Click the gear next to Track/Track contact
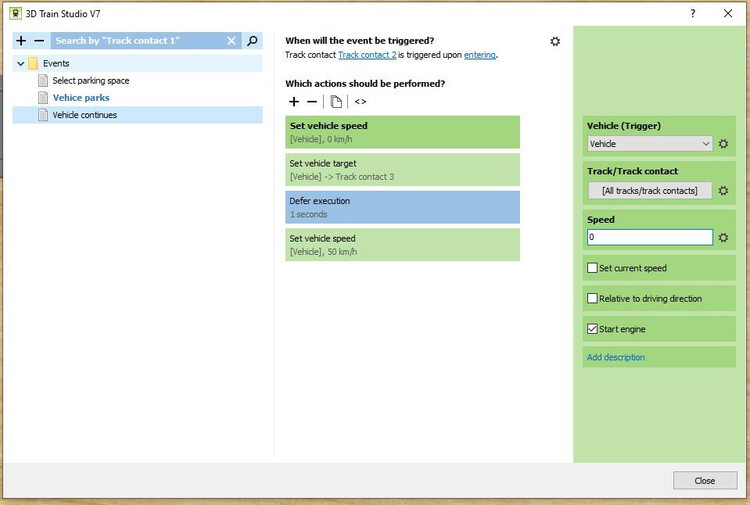The height and width of the screenshot is (505, 750). 723,190
